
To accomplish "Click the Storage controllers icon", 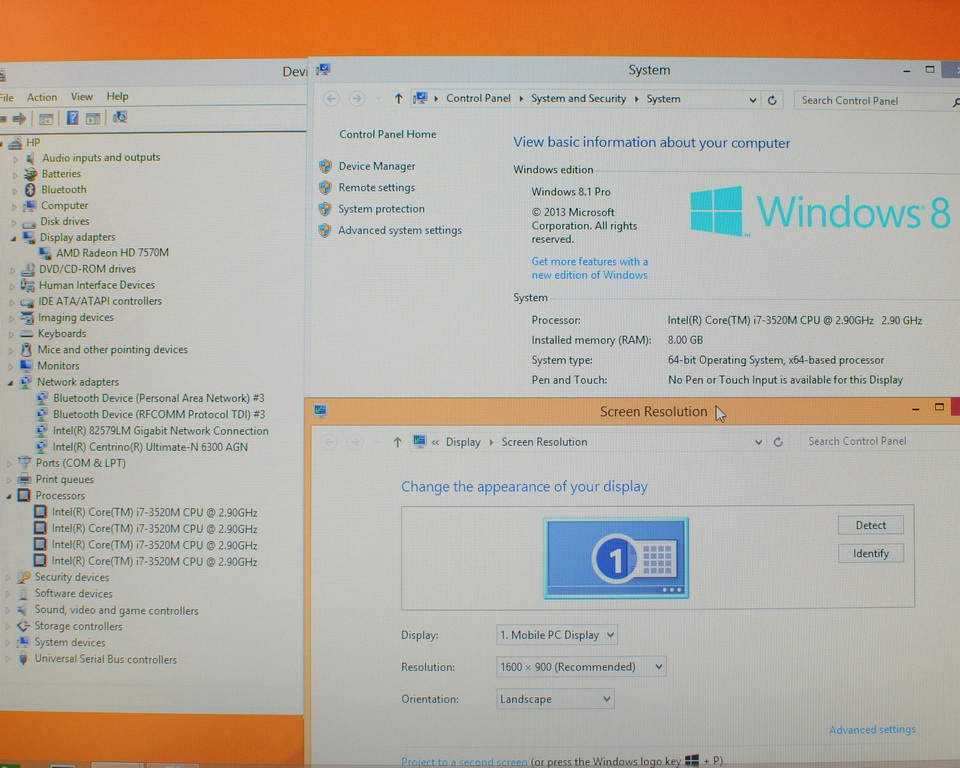I will (x=23, y=626).
